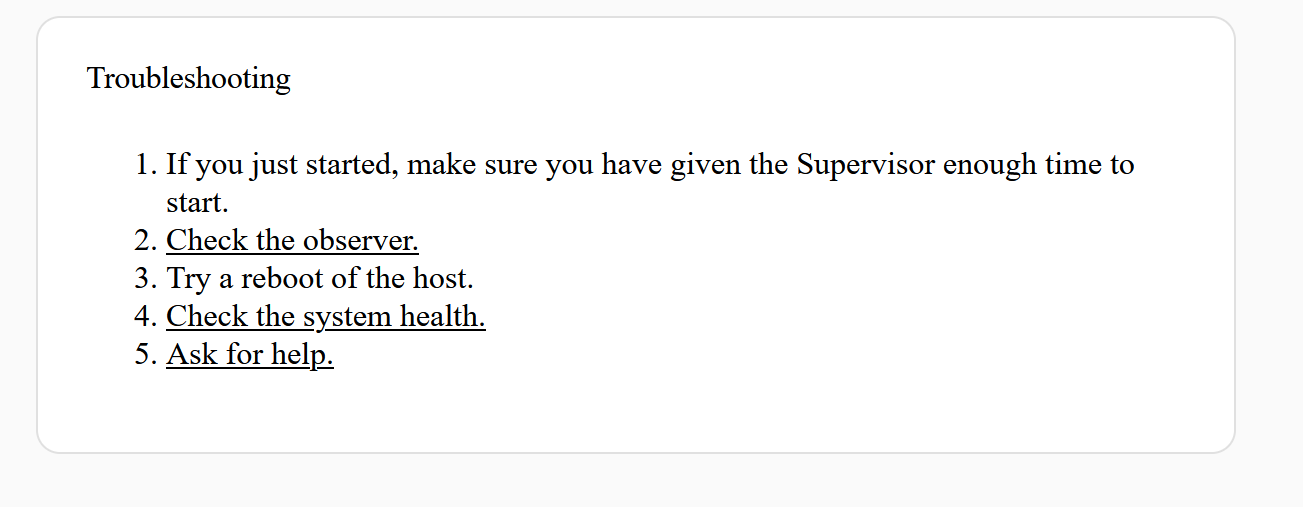The width and height of the screenshot is (1303, 507).
Task: Click the wrapped word "start." ending step one
Action: tap(198, 202)
